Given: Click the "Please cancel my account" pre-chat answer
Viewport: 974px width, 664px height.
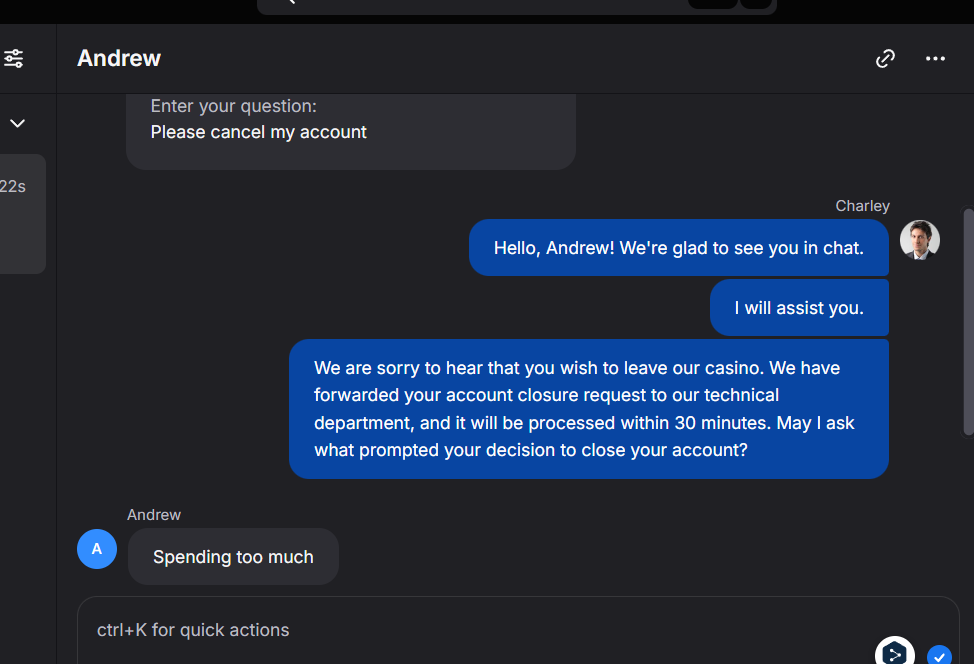Looking at the screenshot, I should [x=259, y=132].
